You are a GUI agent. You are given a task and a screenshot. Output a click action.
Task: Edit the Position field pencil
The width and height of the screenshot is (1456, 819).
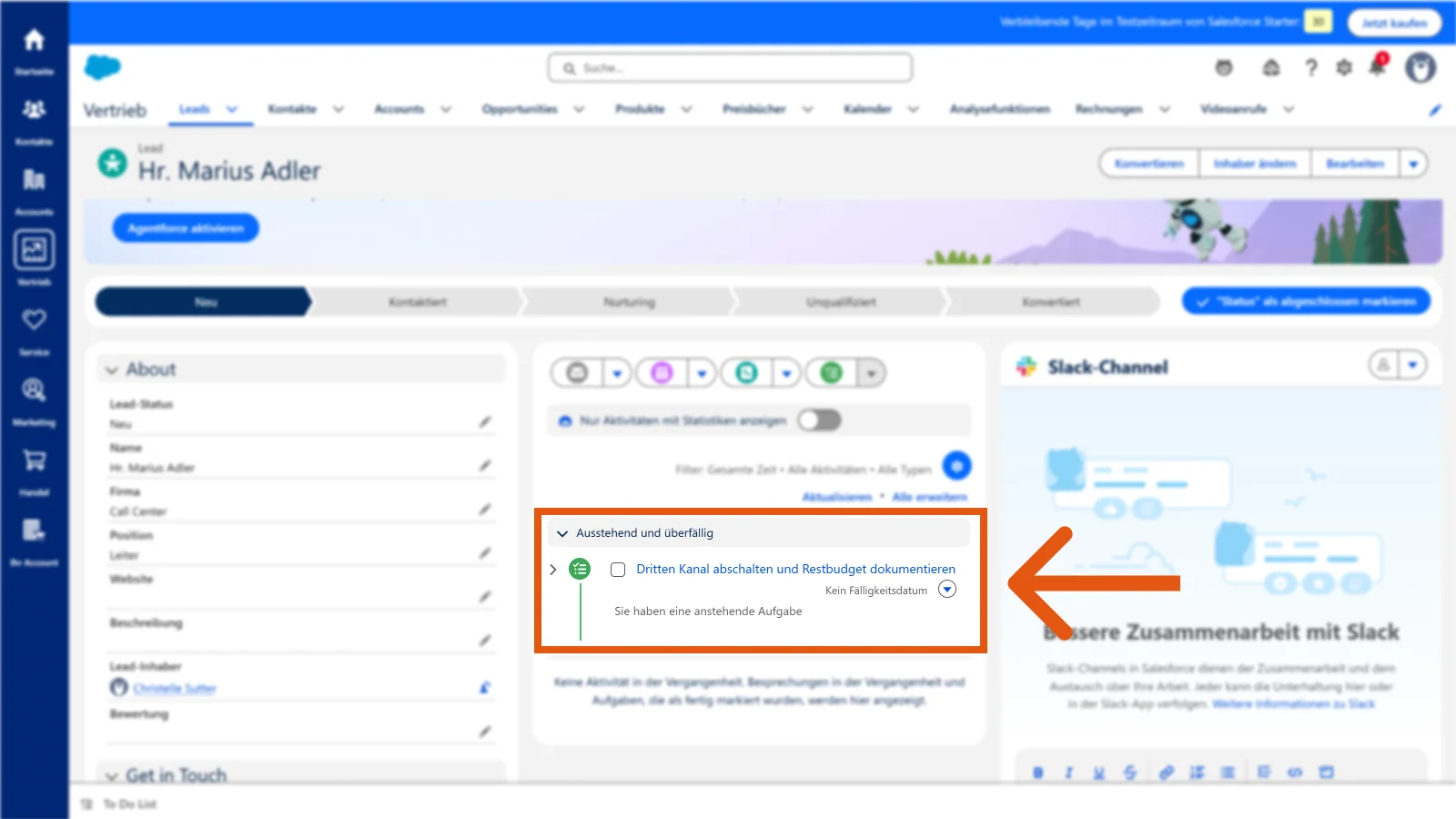(x=485, y=552)
